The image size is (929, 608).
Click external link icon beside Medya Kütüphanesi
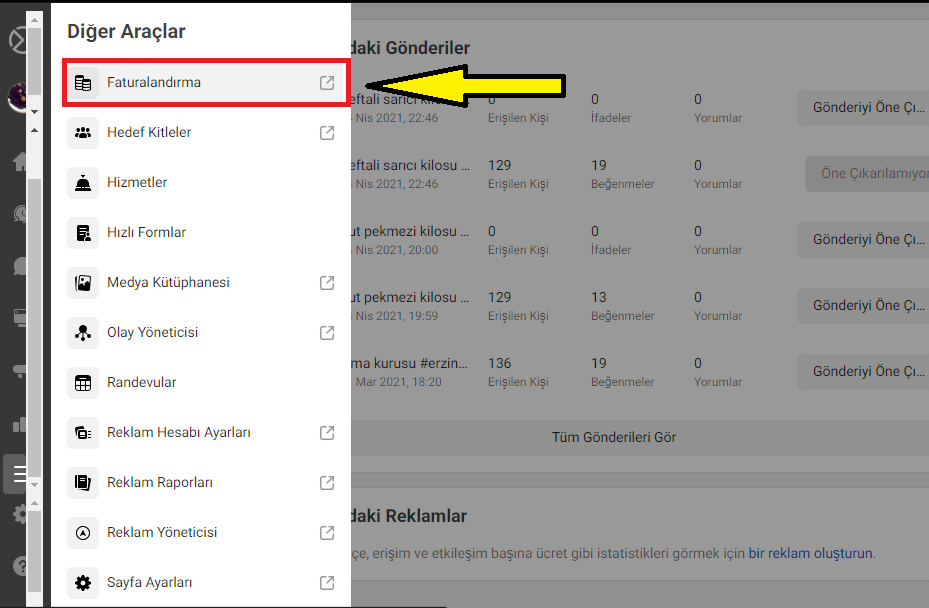[327, 283]
